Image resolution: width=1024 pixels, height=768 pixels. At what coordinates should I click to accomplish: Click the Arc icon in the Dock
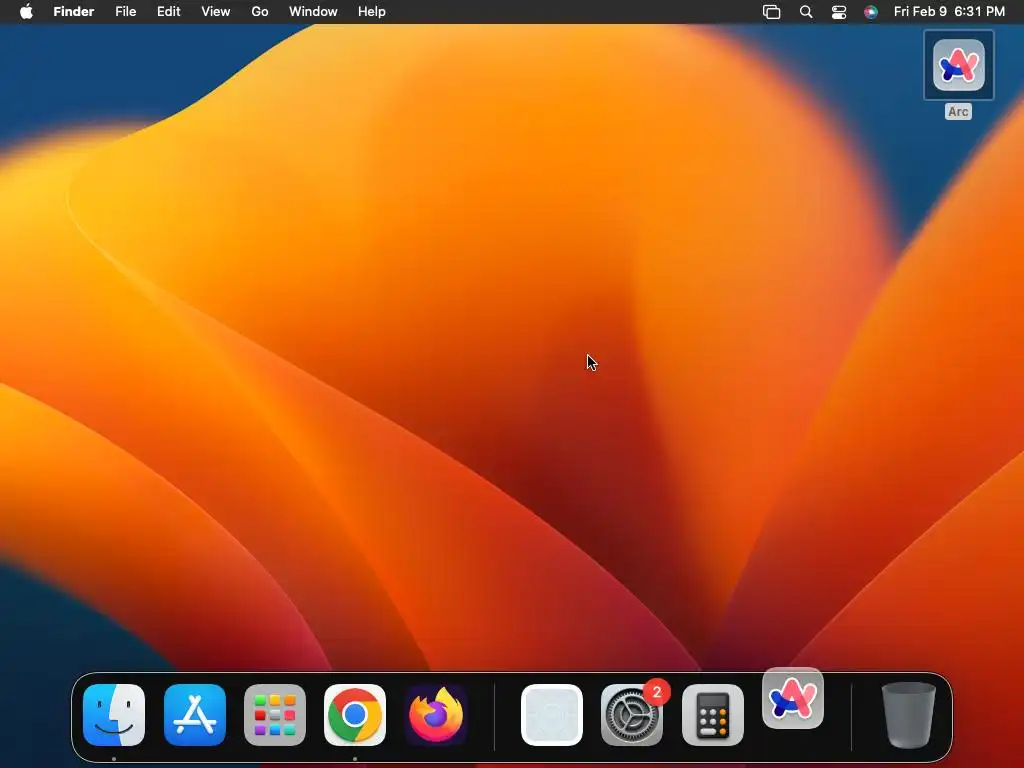(x=793, y=698)
